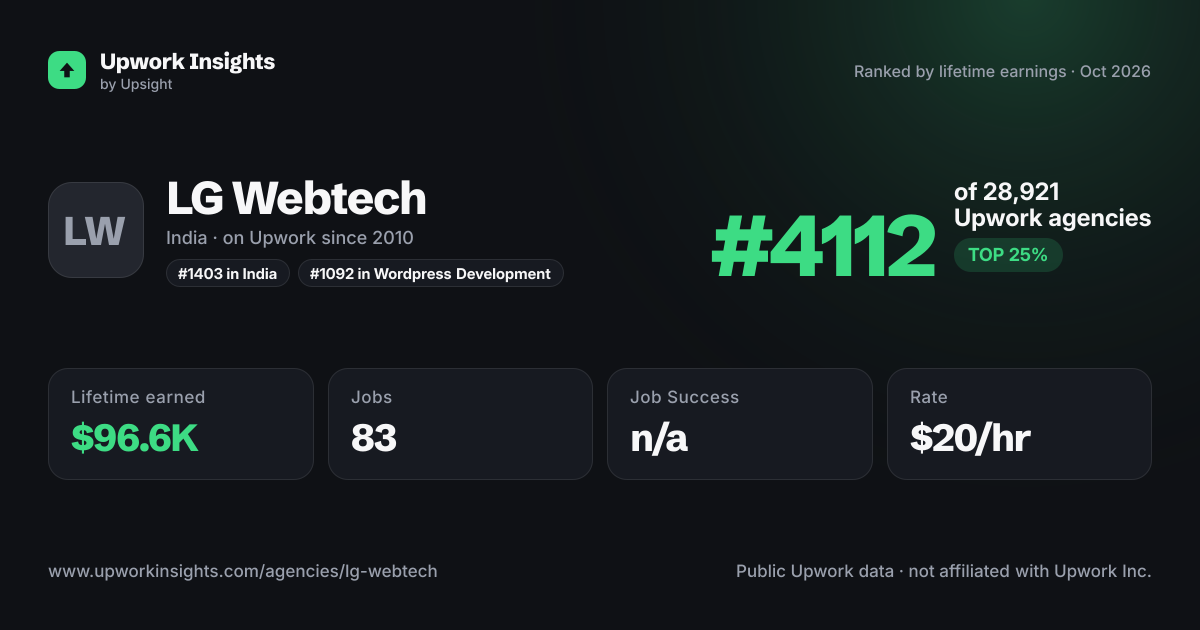1200x630 pixels.
Task: Open the Lifetime earned $96.6K card
Action: tap(181, 424)
